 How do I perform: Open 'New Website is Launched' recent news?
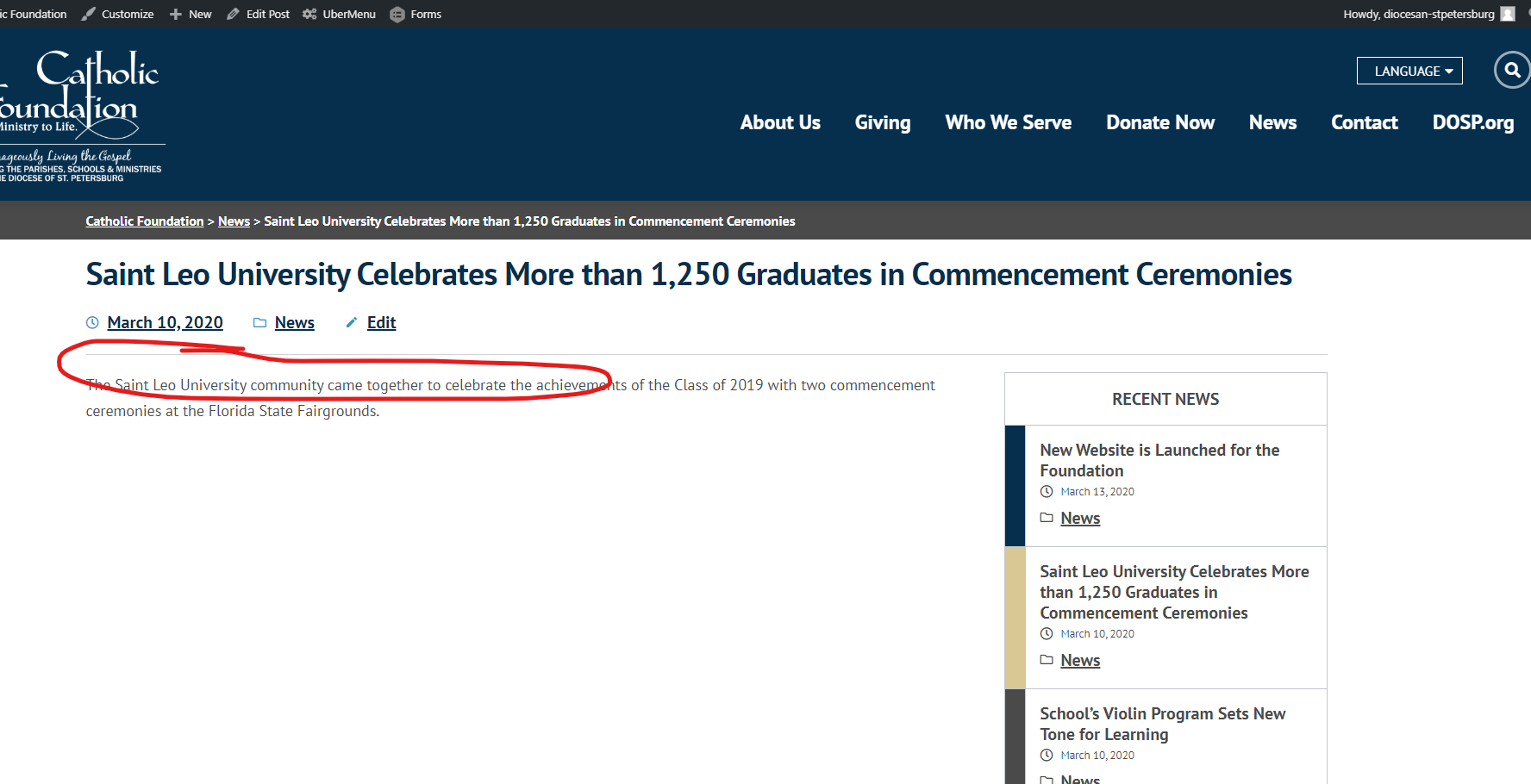[x=1159, y=460]
